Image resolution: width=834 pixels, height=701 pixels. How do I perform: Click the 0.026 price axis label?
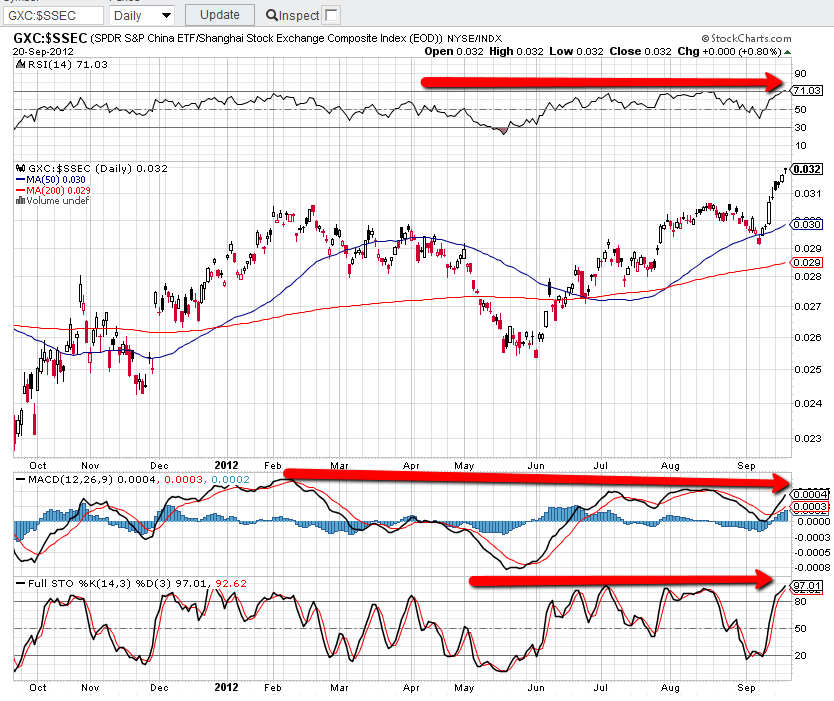coord(808,337)
